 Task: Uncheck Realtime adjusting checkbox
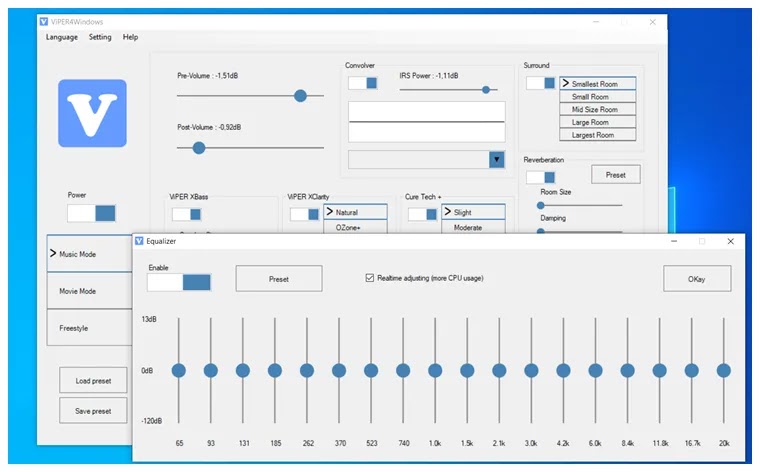tap(370, 278)
